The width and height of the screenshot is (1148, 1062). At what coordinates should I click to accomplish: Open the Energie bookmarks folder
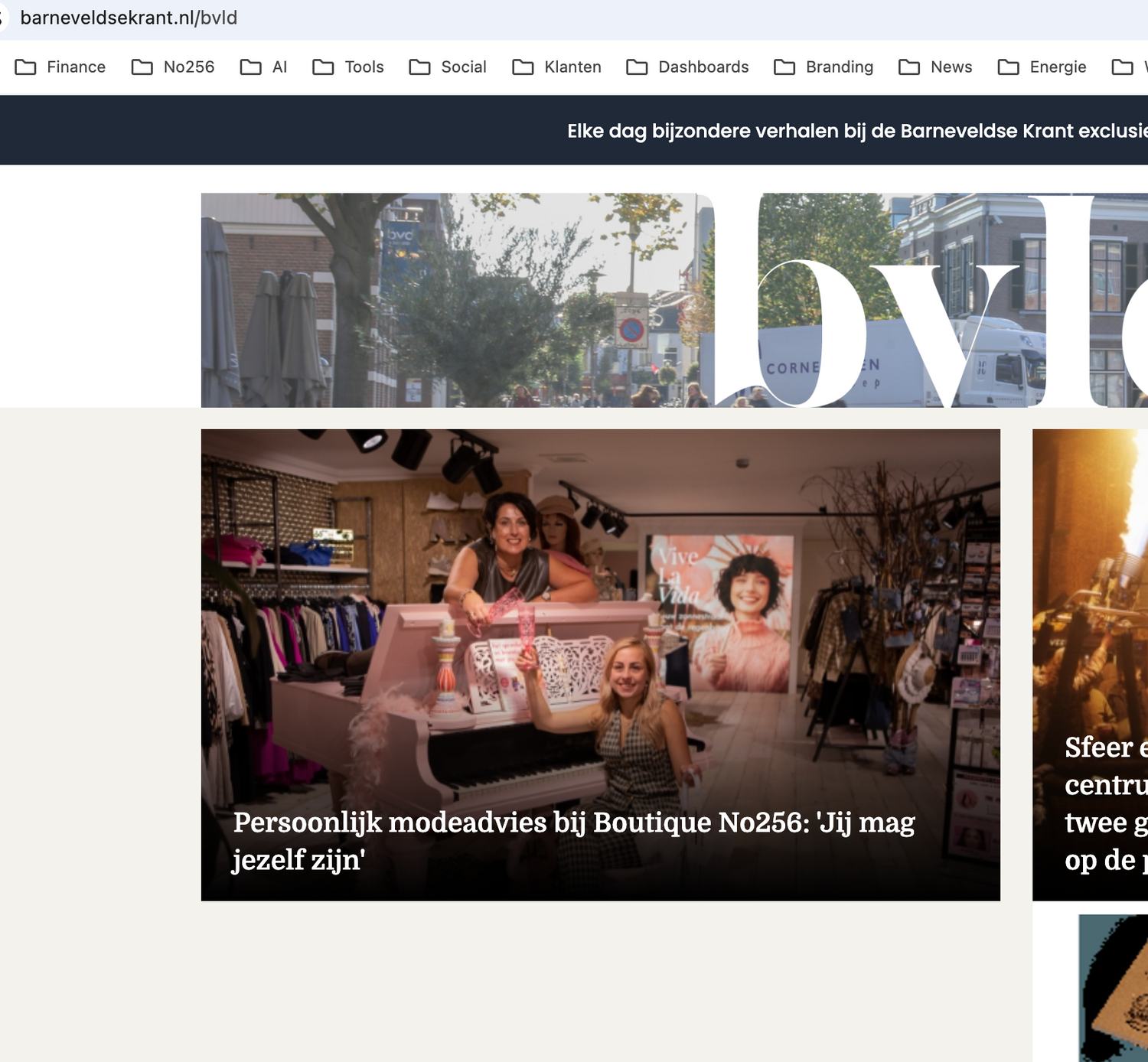pos(1042,67)
